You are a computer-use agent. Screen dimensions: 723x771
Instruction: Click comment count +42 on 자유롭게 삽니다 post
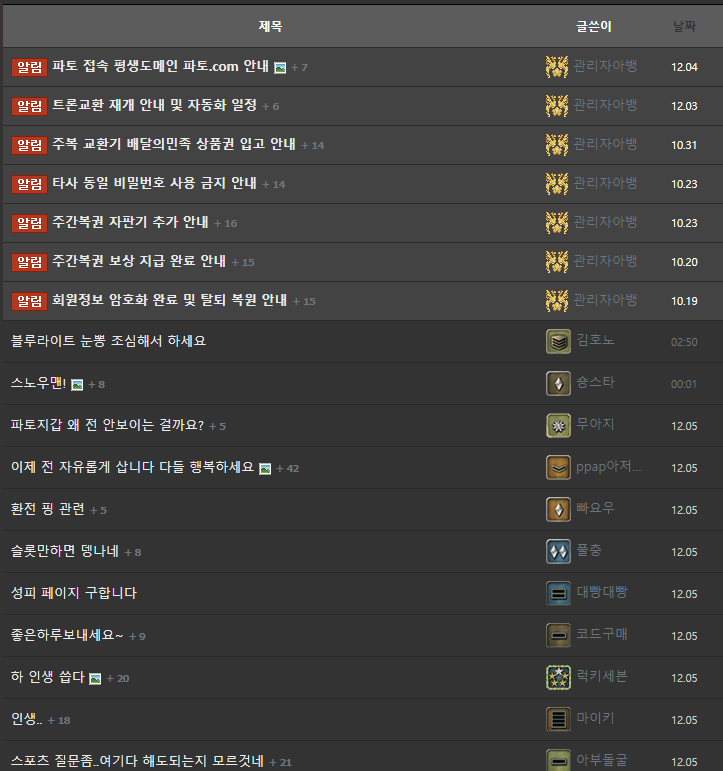point(288,469)
